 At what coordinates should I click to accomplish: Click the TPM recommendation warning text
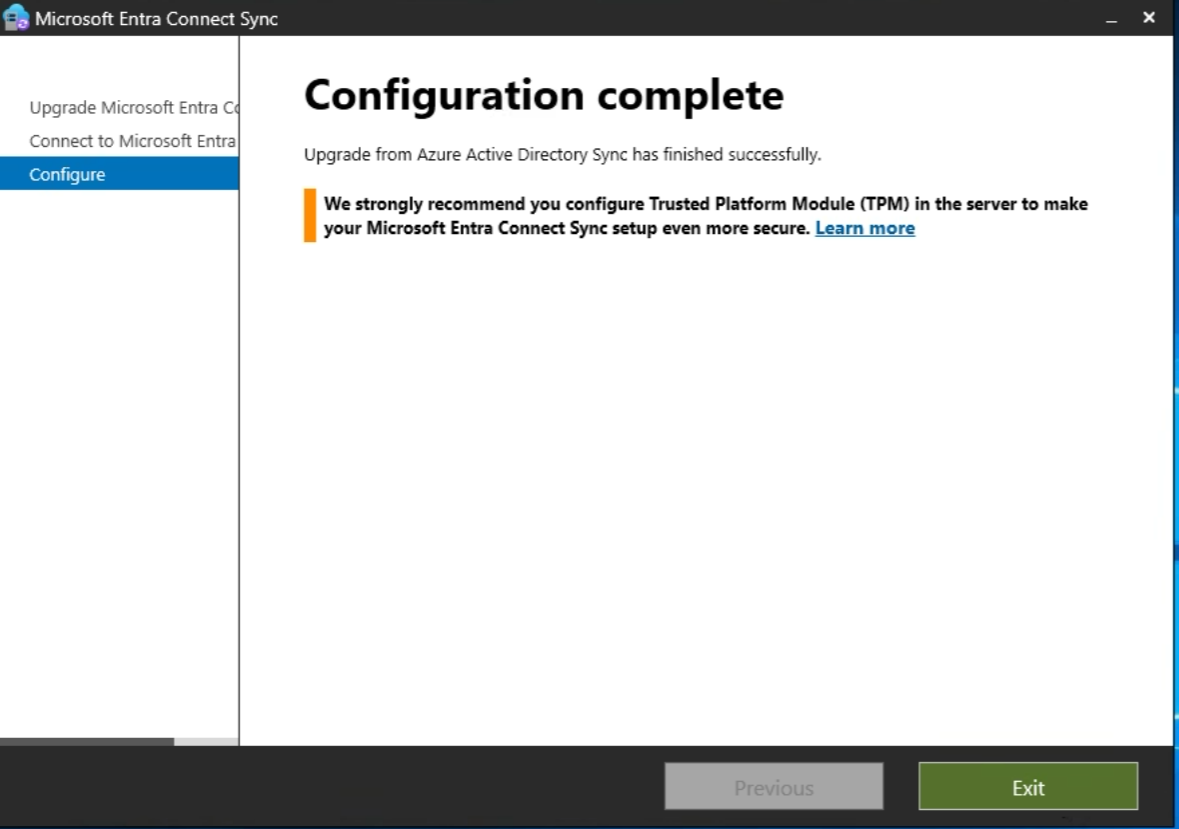click(700, 215)
